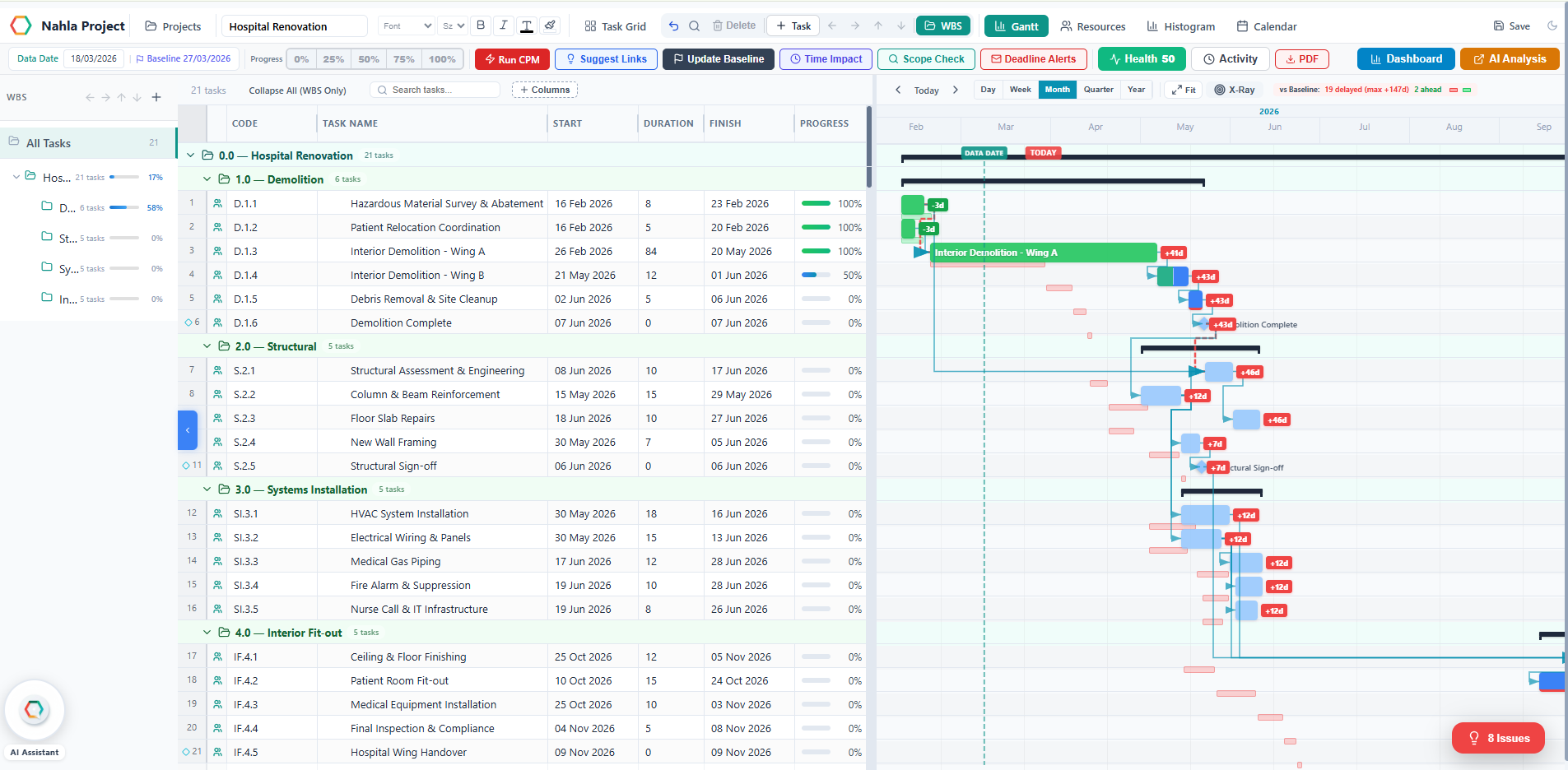
Task: Click the WBS panel plus icon
Action: tap(156, 97)
